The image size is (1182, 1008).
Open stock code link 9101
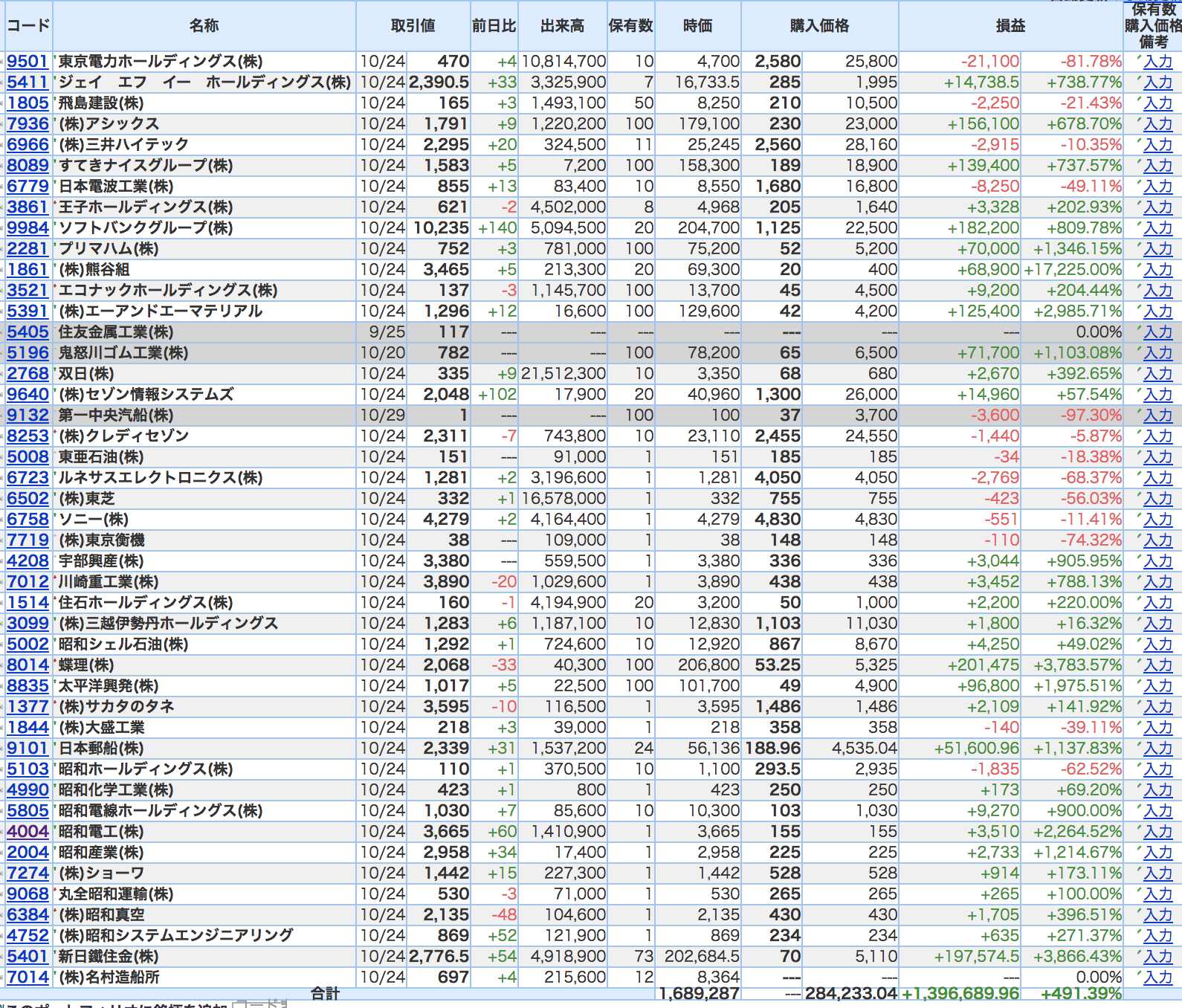click(28, 749)
